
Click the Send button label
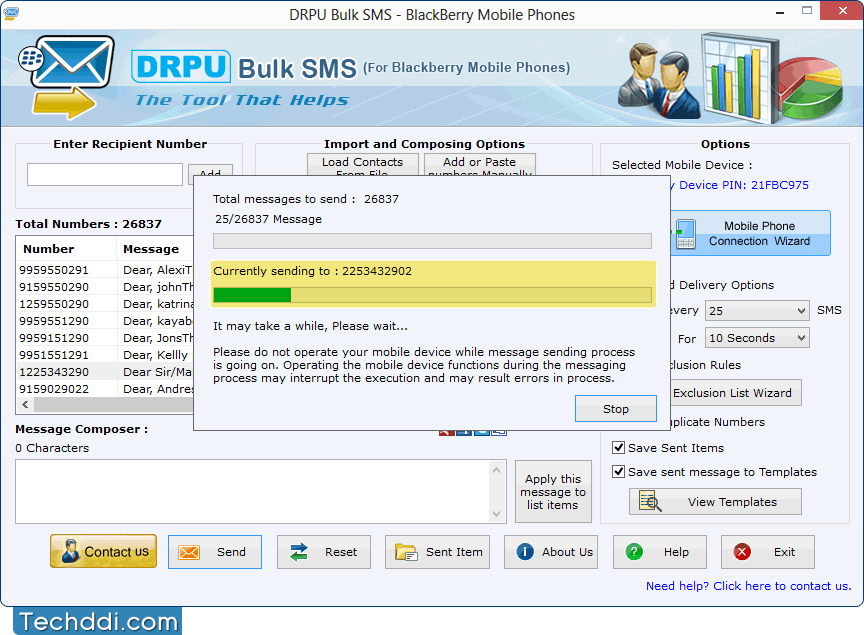point(231,552)
